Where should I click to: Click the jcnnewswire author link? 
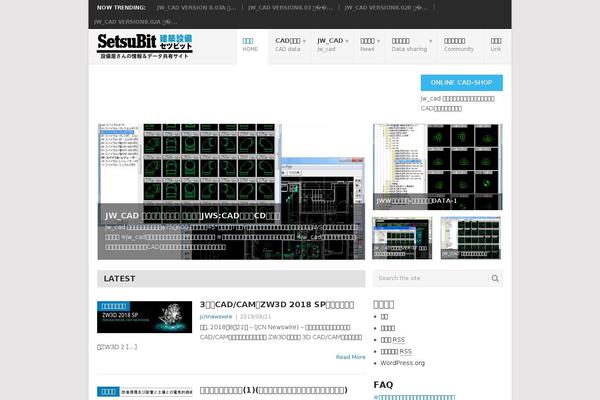[x=216, y=317]
